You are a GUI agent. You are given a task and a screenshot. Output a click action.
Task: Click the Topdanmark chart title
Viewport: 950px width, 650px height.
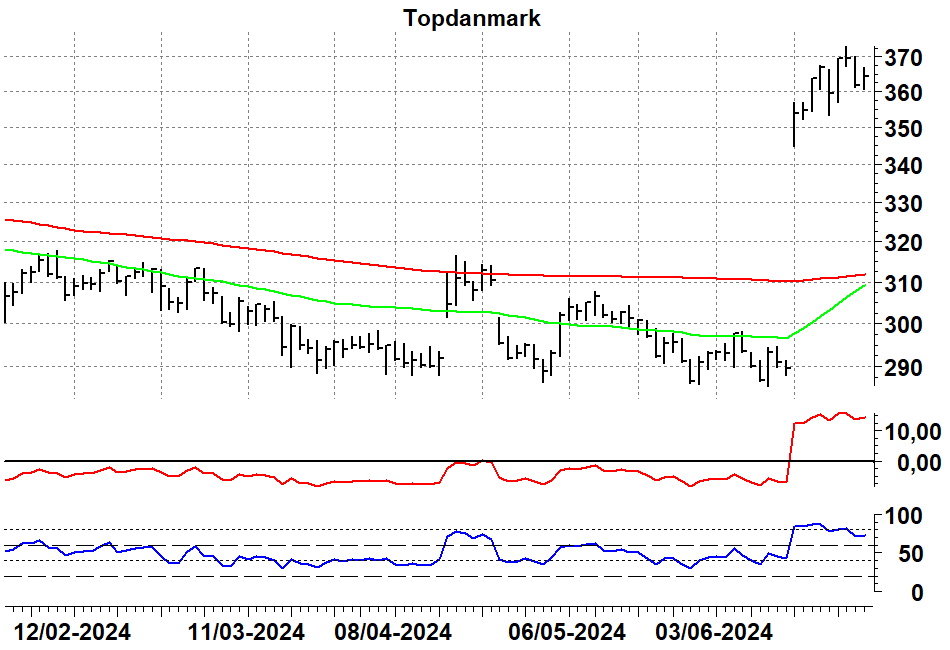pos(472,18)
